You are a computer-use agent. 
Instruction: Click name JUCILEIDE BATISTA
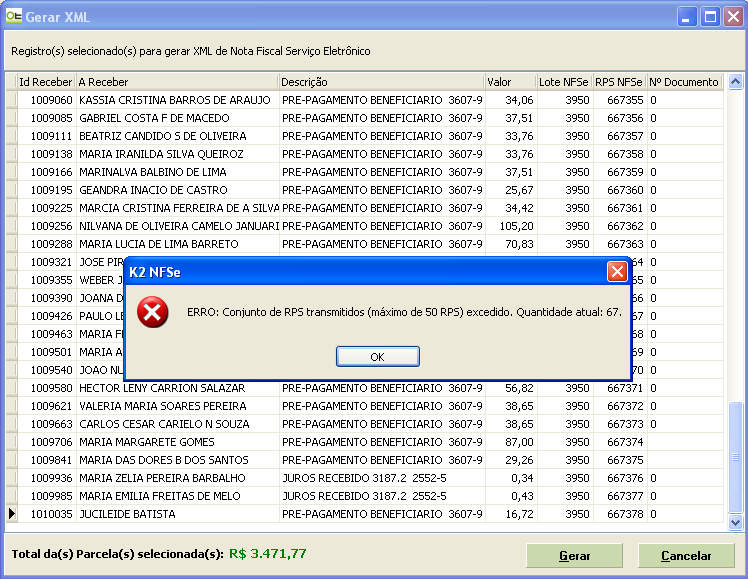tap(127, 514)
